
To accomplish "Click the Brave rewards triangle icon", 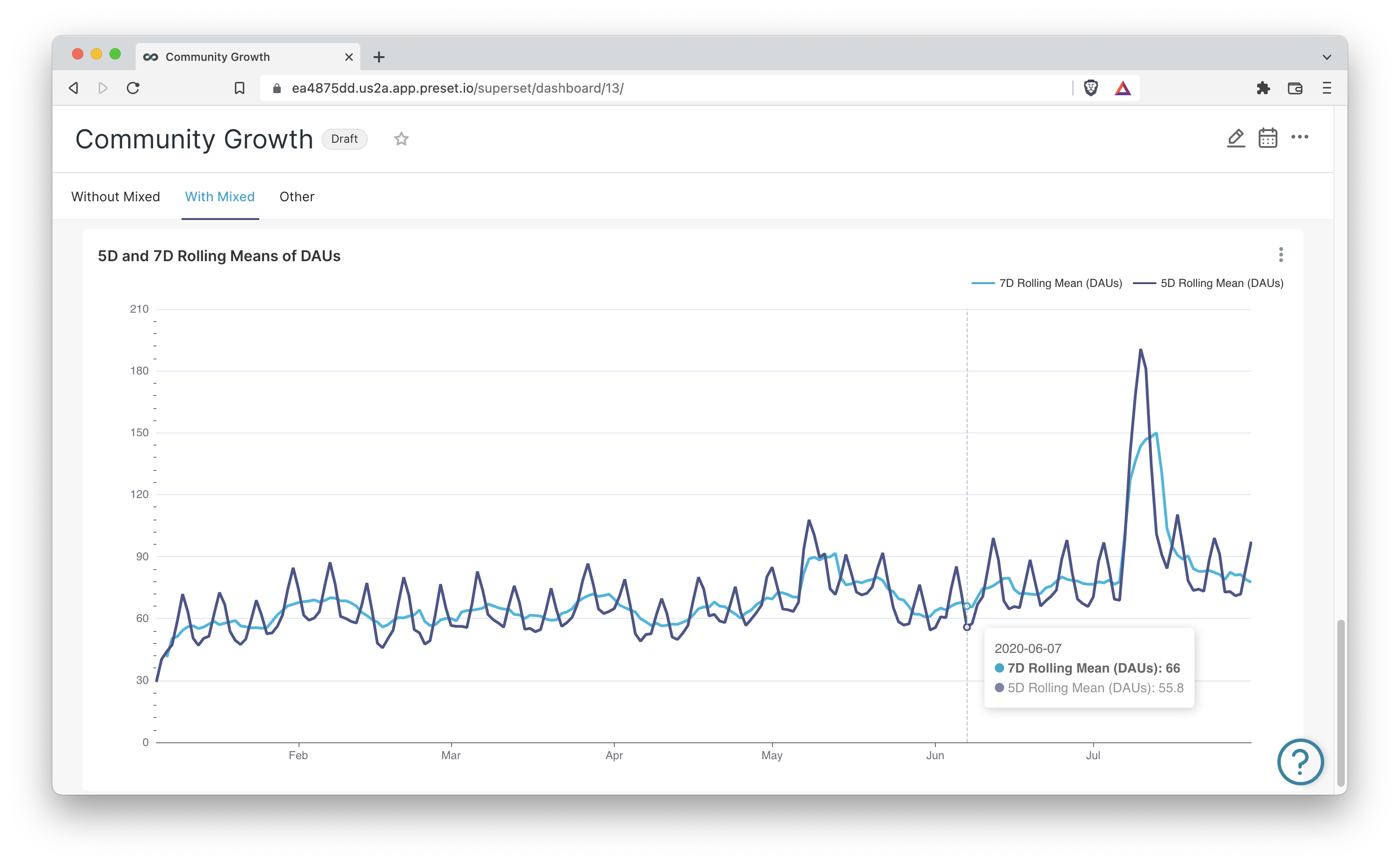I will (x=1123, y=88).
